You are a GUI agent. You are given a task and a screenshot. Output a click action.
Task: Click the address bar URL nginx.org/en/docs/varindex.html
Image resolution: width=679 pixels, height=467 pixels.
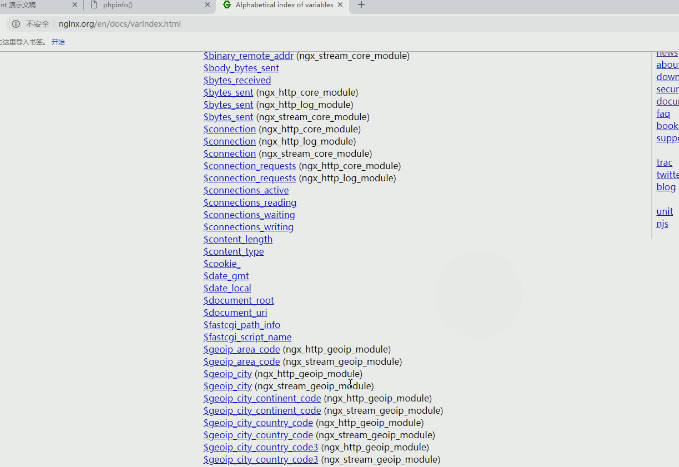(120, 24)
